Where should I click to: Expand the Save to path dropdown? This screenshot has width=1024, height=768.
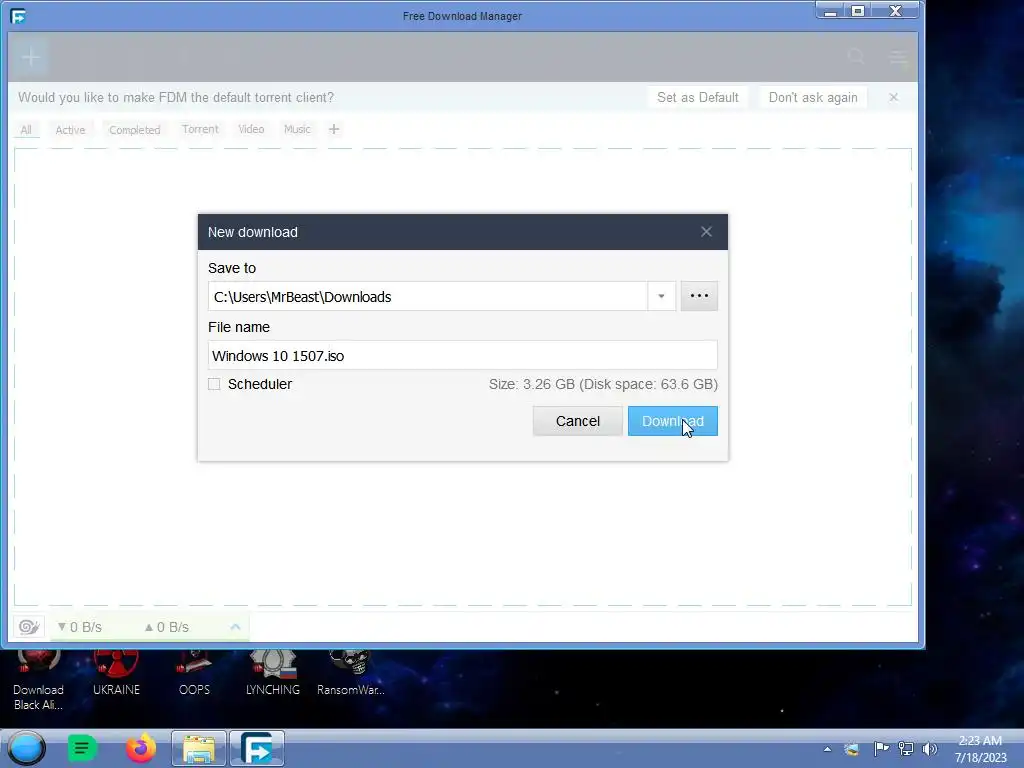[x=661, y=296]
